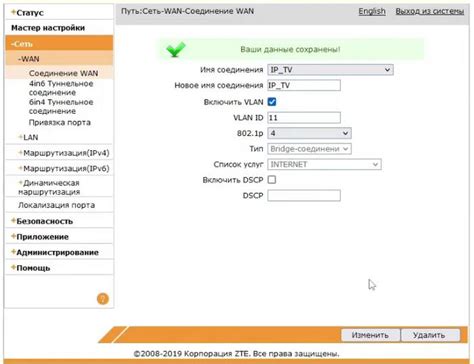Viewport: 474px width, 364px height.
Task: Collapse the WAN submenu
Action: click(29, 59)
